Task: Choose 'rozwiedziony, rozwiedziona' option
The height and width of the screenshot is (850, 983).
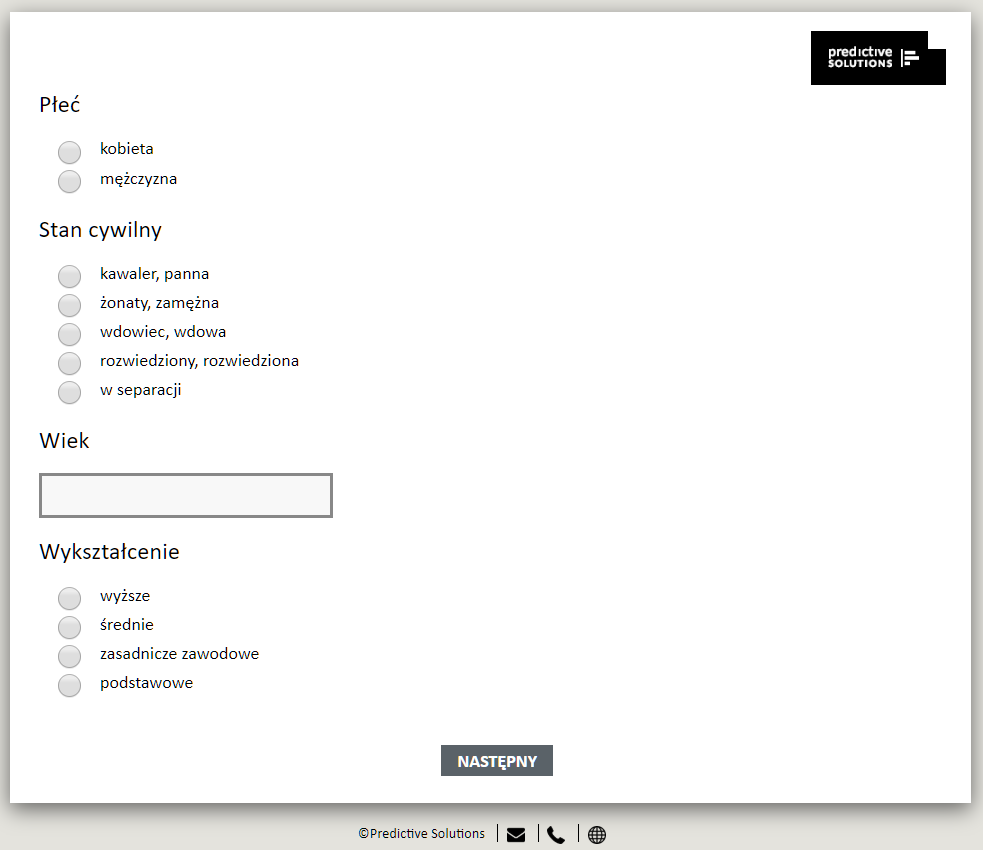Action: [69, 363]
